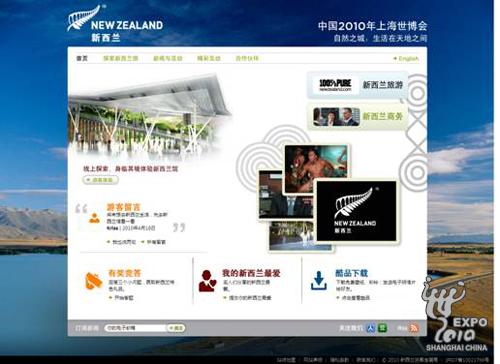The image size is (500, 364).
Task: Click the orange visitor comment person icon
Action: (95, 218)
